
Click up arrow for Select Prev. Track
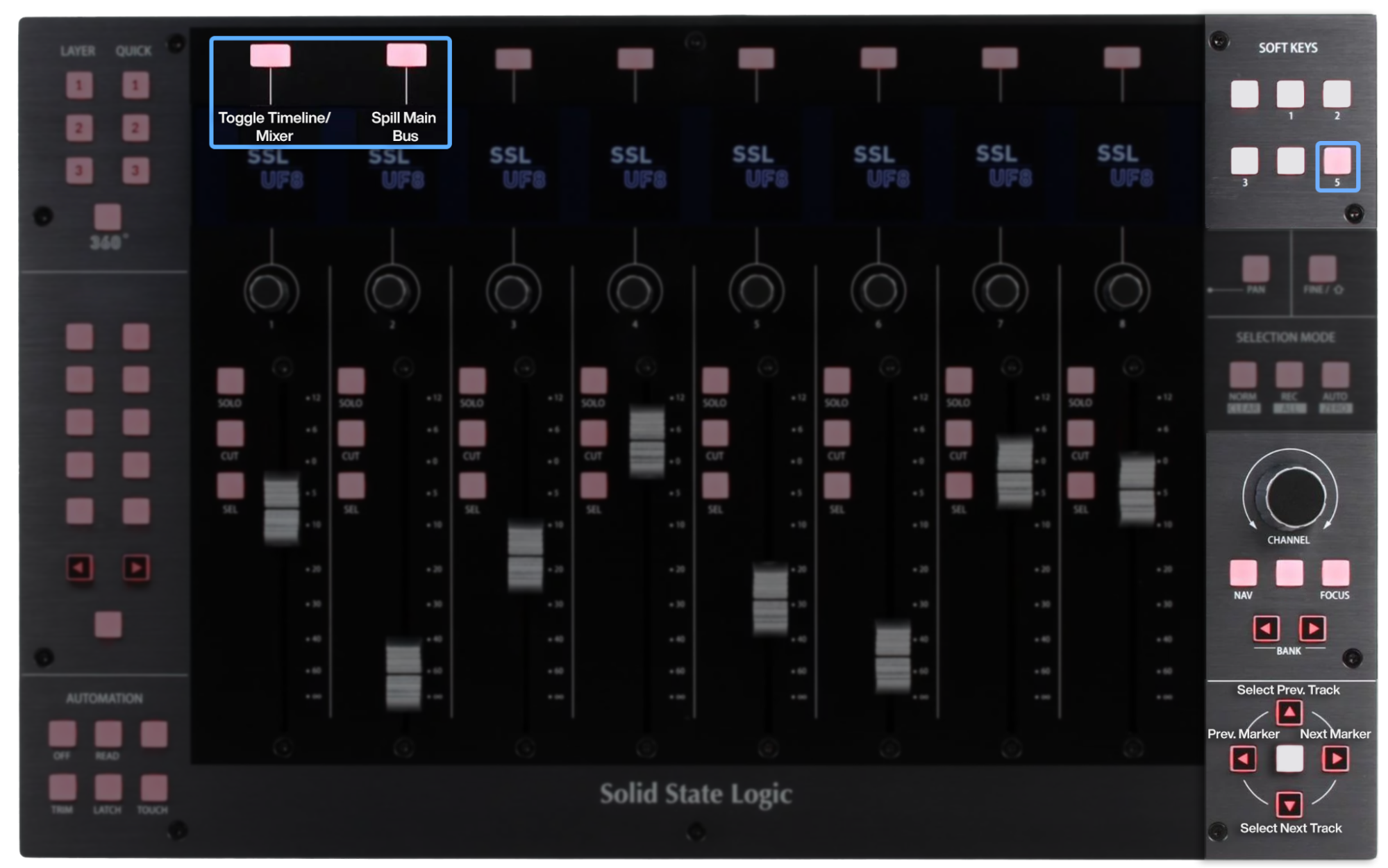coord(1289,712)
